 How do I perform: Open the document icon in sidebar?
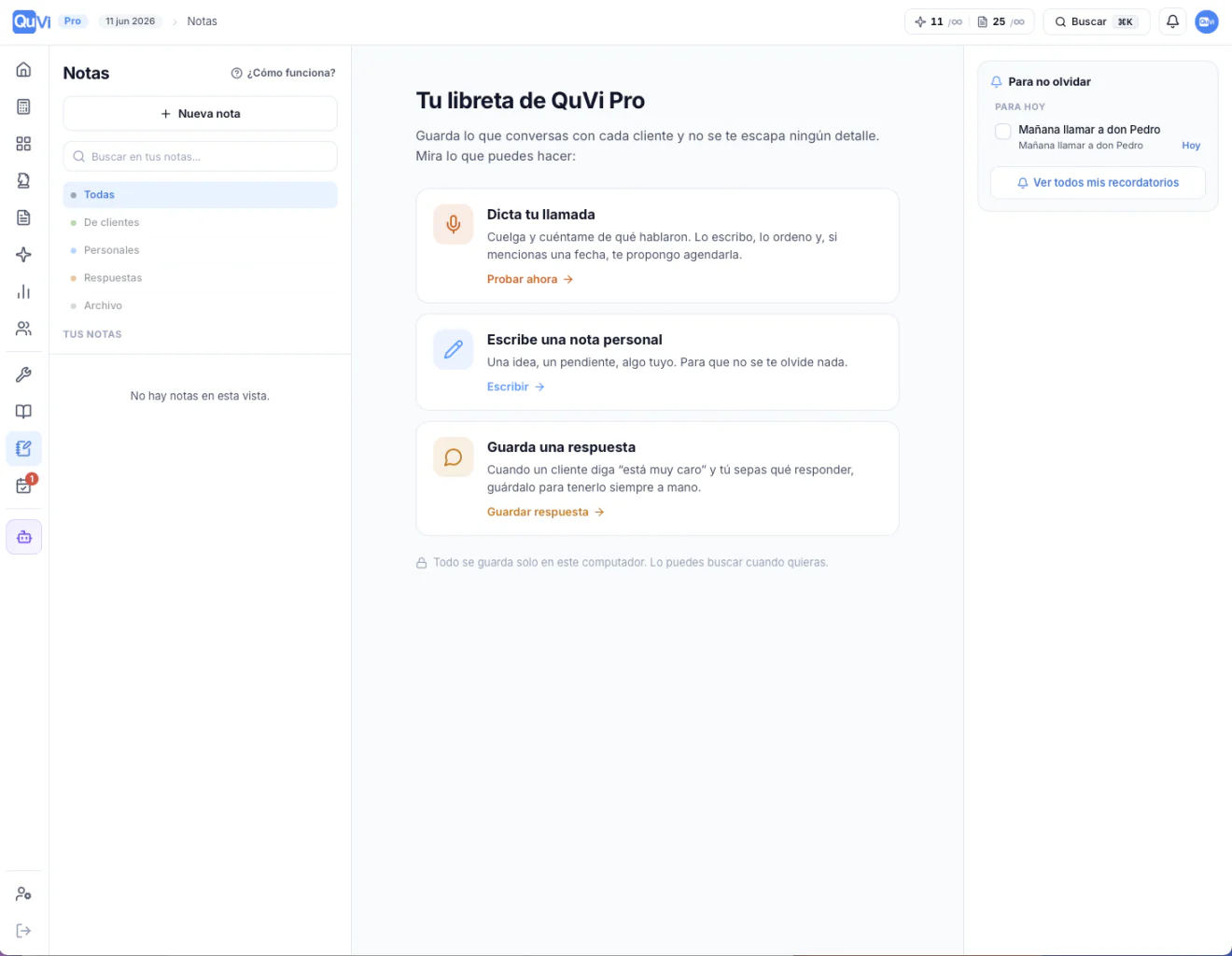24,218
